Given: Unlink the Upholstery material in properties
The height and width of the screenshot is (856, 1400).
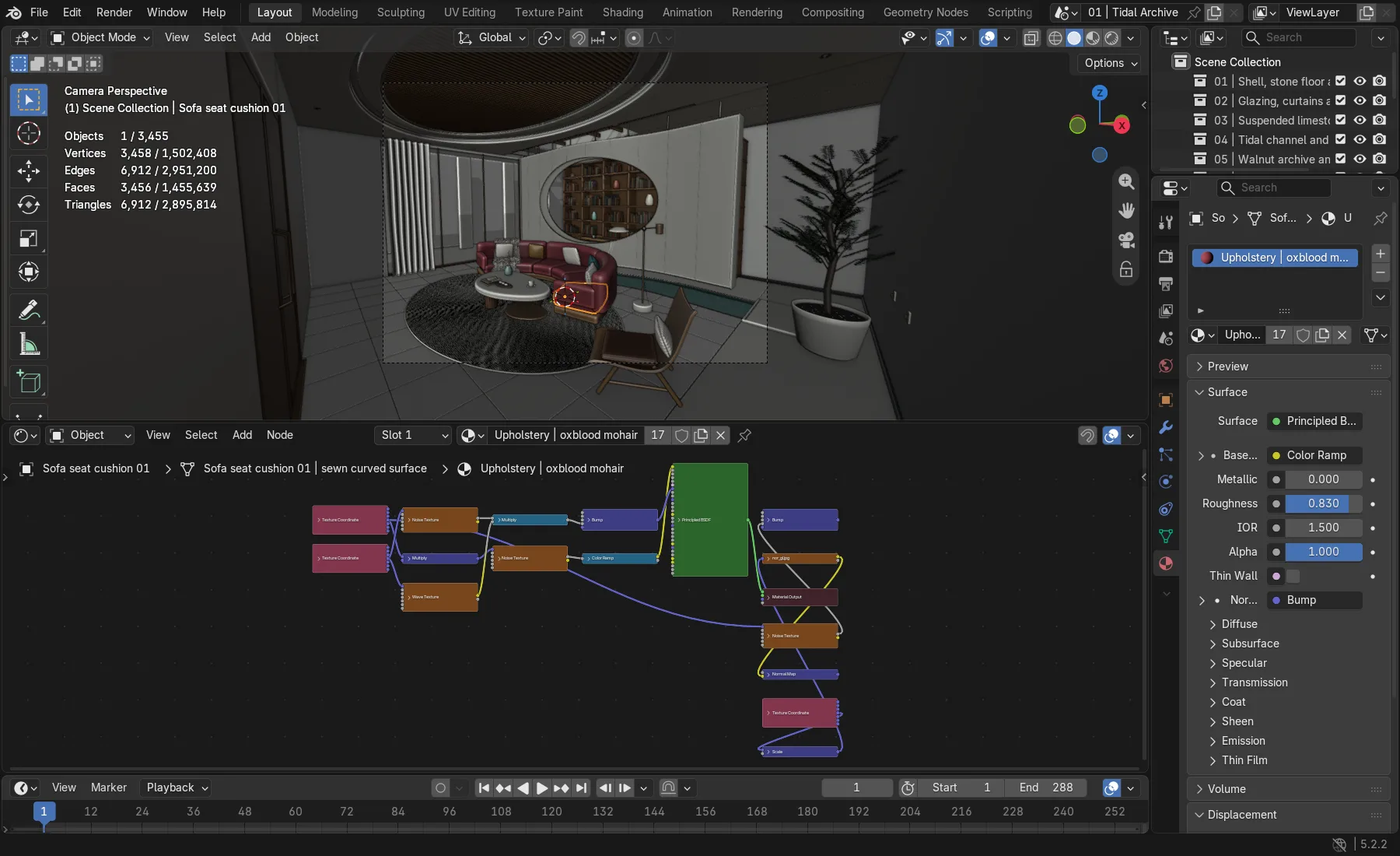Looking at the screenshot, I should click(1342, 335).
